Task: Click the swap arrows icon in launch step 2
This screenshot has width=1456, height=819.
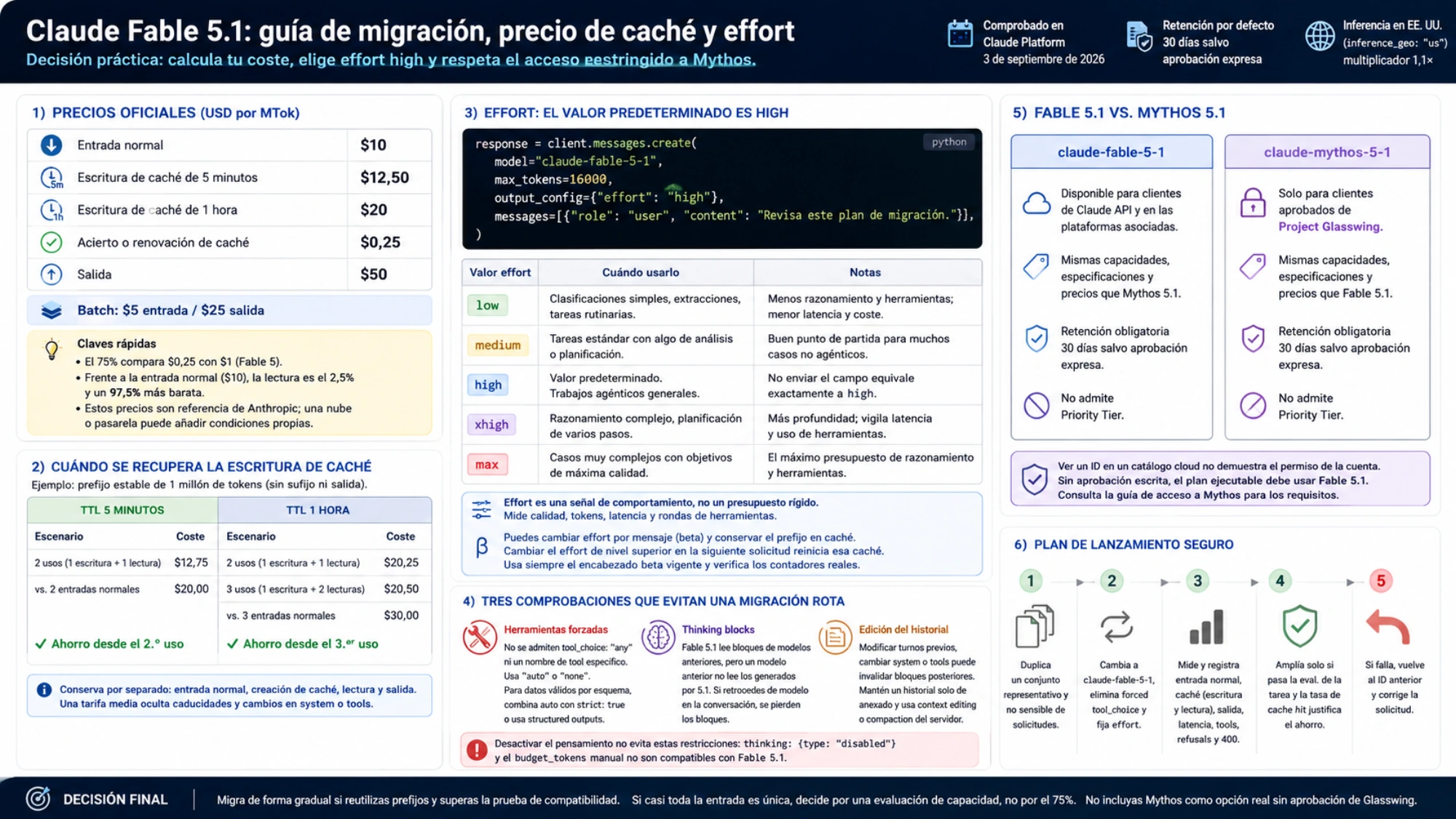Action: (1117, 627)
